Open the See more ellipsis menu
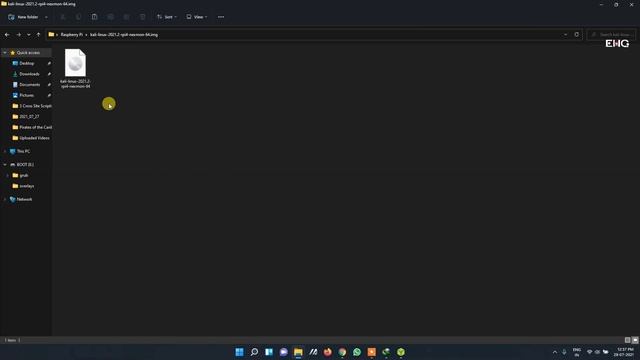 [x=221, y=17]
